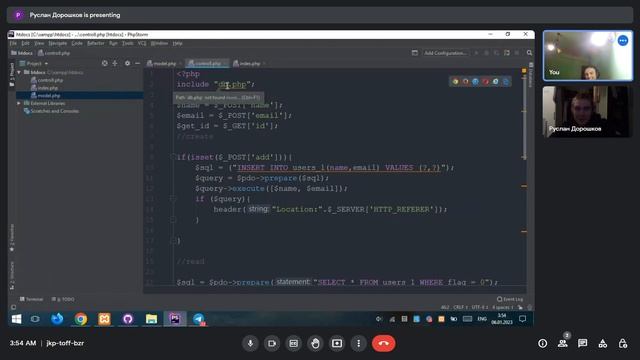Select controll.php in project tree
Viewport: 640px width, 360px height.
50,80
